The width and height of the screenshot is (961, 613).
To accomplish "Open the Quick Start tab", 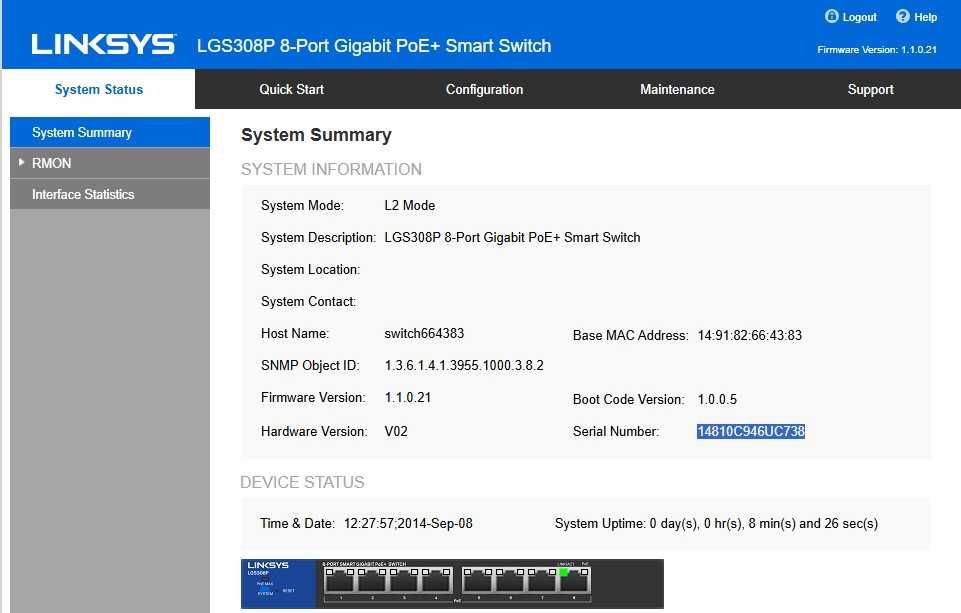I will click(292, 89).
